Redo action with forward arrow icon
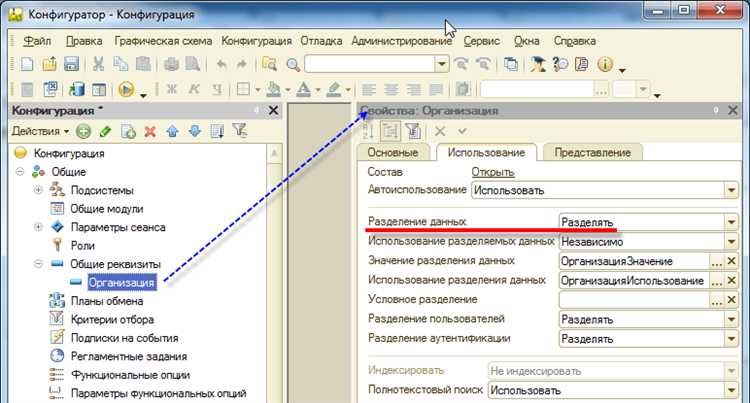 pos(242,64)
